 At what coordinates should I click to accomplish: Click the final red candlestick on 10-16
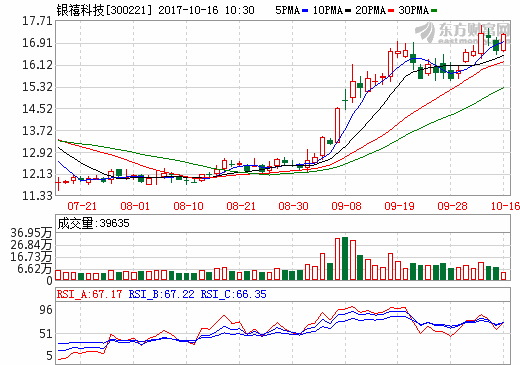(503, 42)
